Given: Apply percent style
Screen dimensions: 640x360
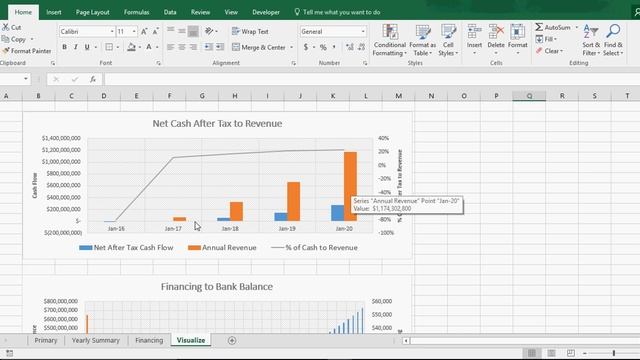Looking at the screenshot, I should click(323, 47).
